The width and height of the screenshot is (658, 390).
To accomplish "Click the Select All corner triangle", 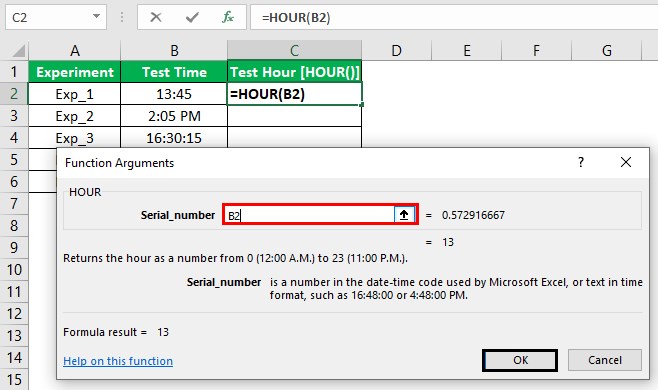I will pos(18,51).
